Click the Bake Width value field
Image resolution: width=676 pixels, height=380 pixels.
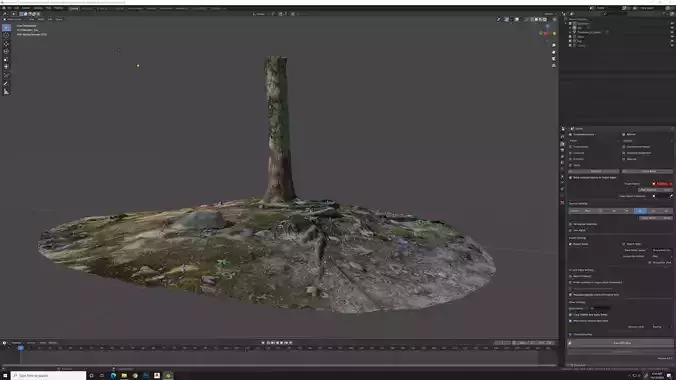[x=655, y=218]
